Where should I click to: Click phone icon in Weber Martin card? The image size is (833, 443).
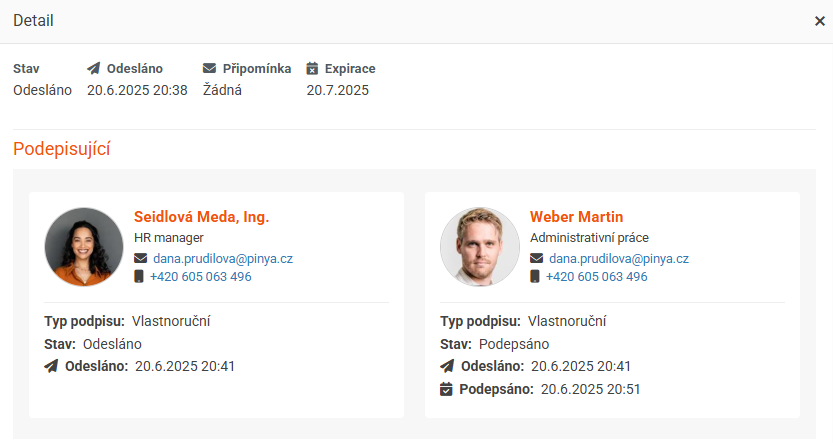pyautogui.click(x=535, y=276)
